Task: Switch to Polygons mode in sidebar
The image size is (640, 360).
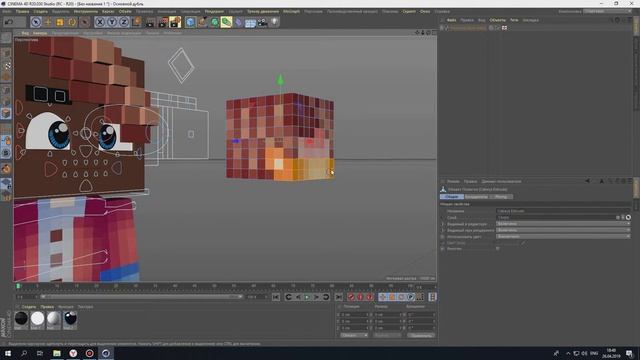Action: (6, 113)
